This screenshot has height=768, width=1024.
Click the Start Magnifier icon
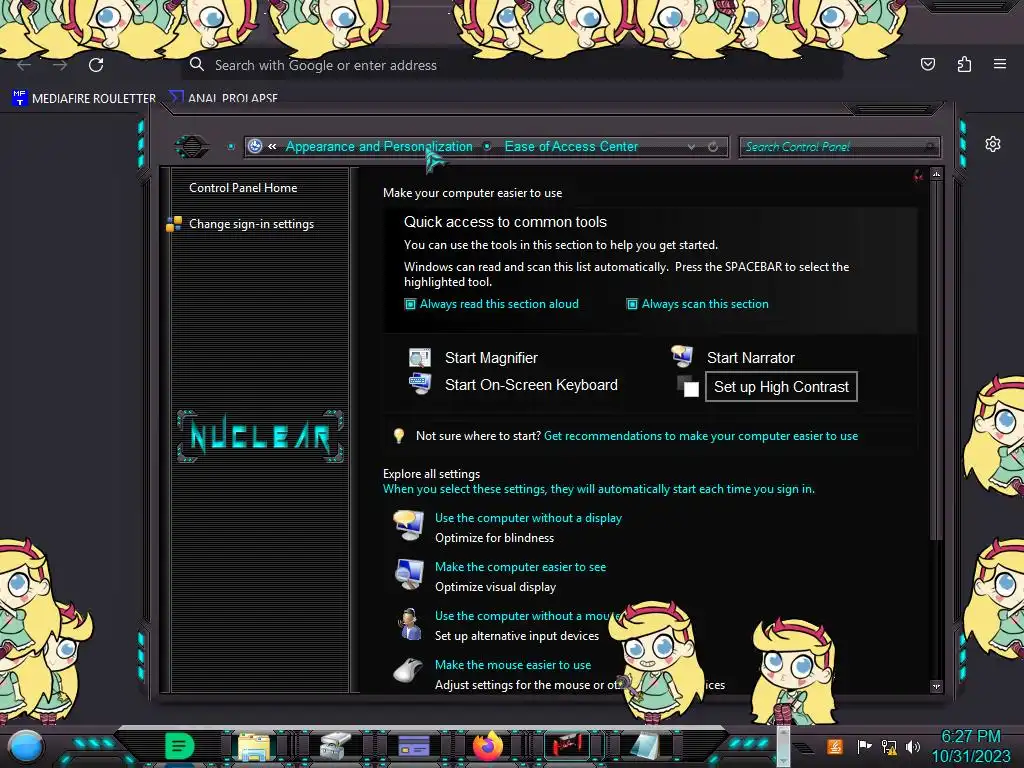pyautogui.click(x=419, y=357)
